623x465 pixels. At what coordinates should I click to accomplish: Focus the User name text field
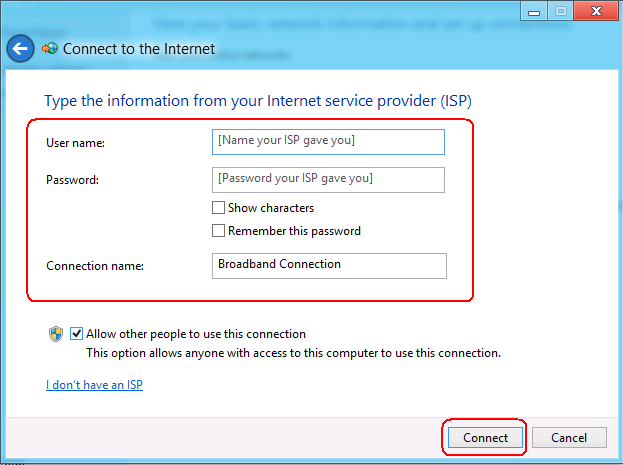[x=328, y=142]
